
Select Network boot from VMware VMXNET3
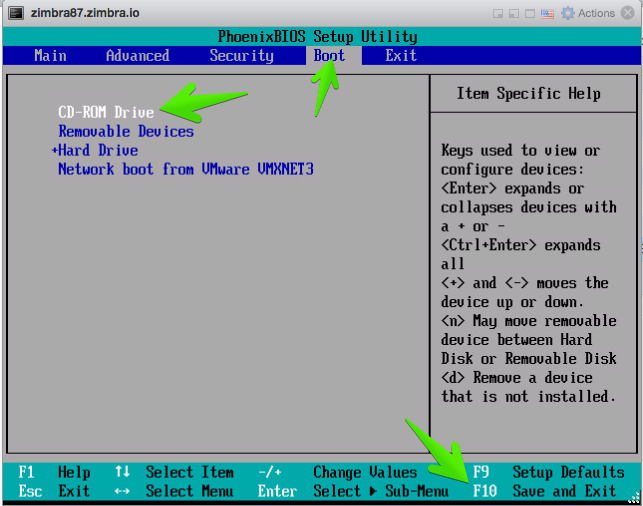tap(186, 169)
